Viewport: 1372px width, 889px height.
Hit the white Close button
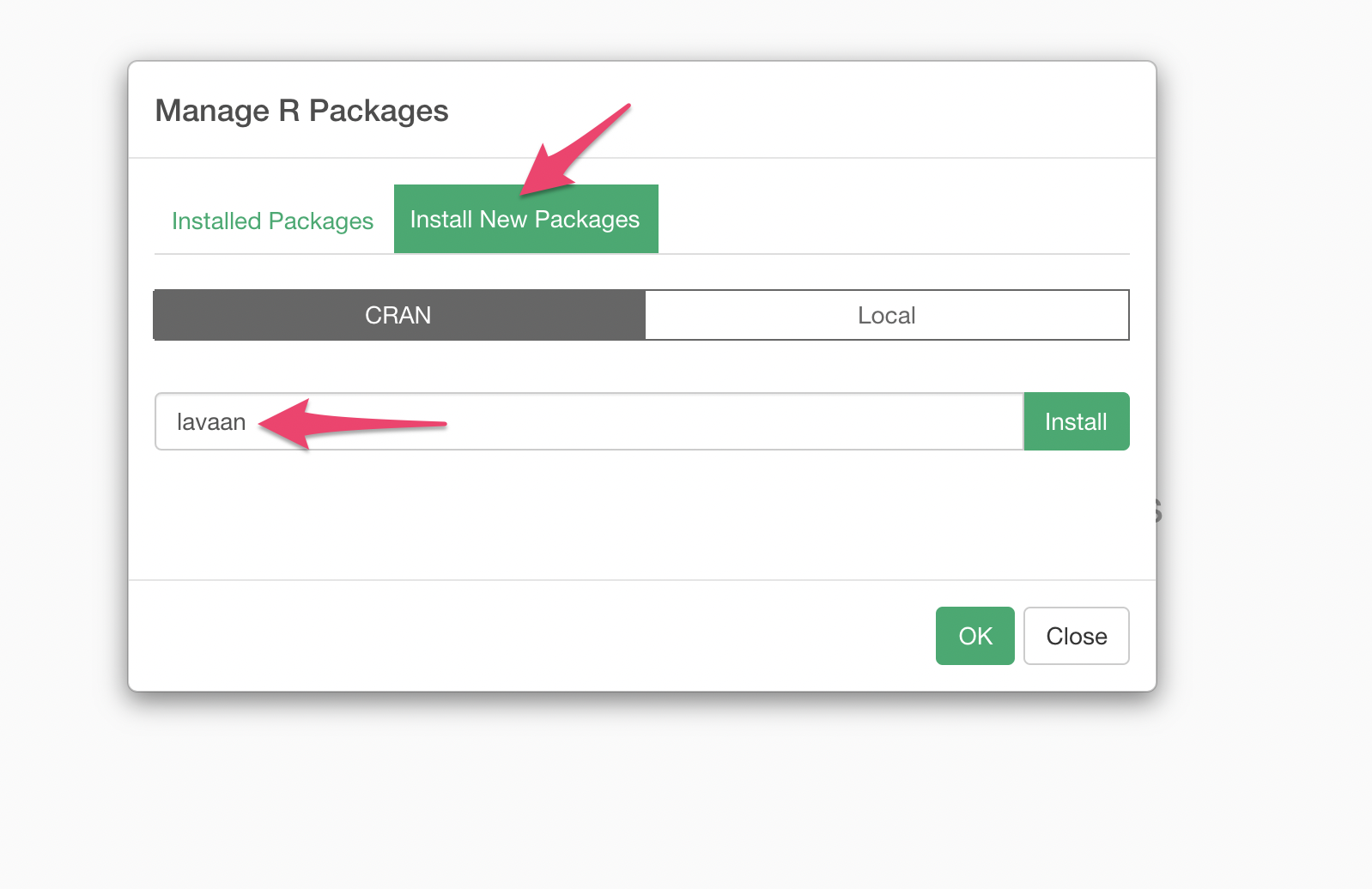point(1076,636)
